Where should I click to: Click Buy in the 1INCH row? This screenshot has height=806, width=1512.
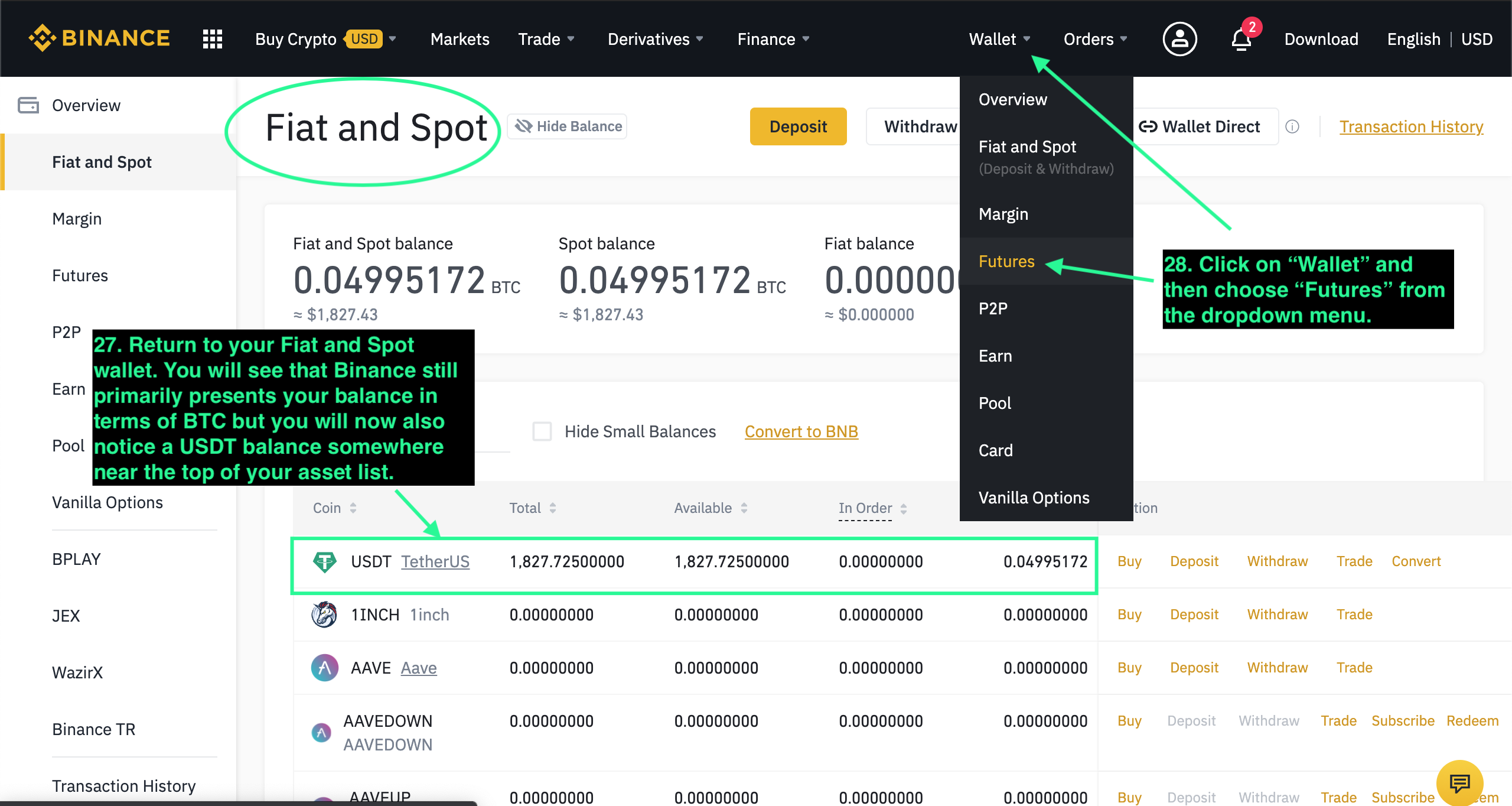point(1129,615)
